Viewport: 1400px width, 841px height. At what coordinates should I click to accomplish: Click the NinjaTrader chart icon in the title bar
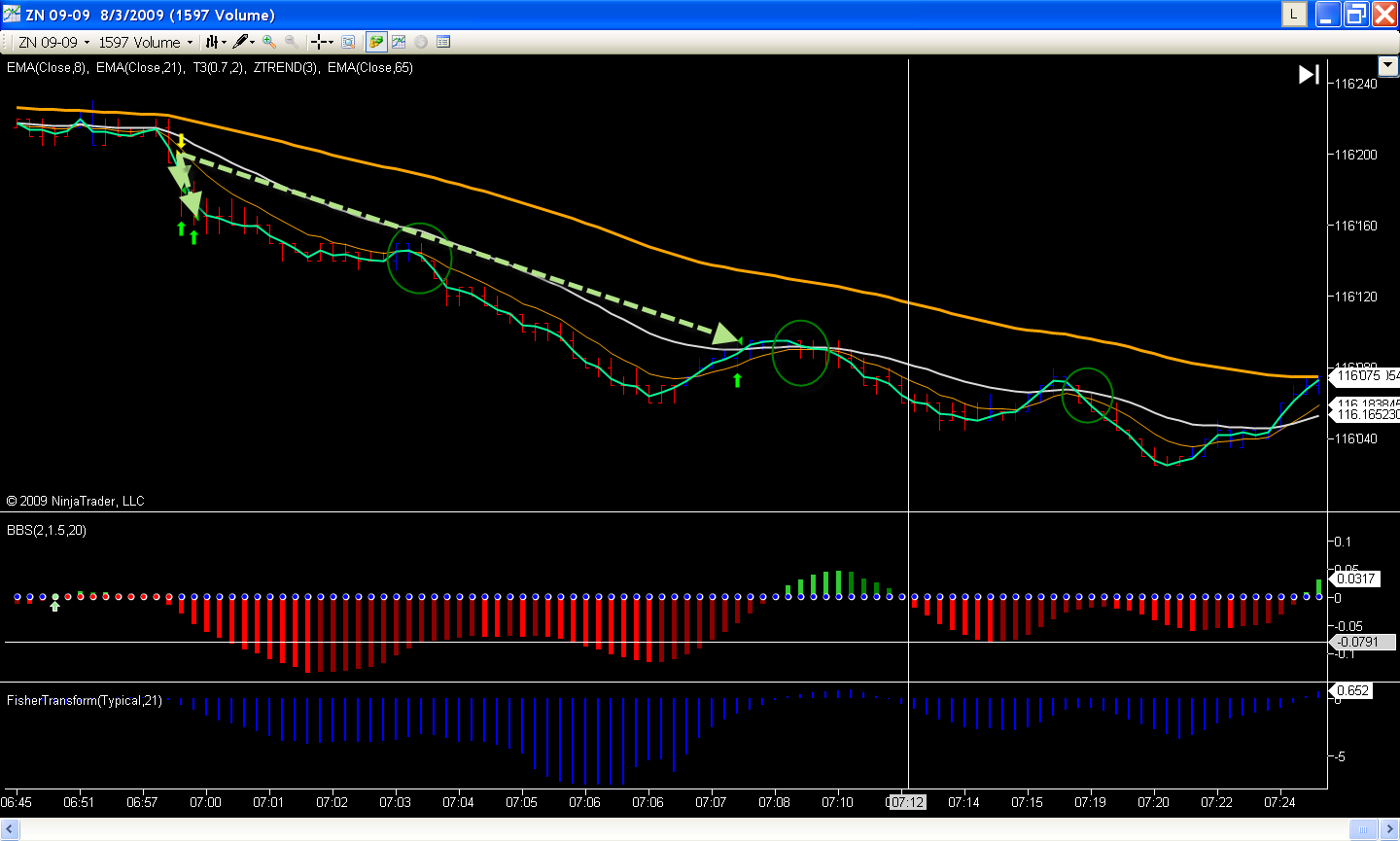click(11, 15)
